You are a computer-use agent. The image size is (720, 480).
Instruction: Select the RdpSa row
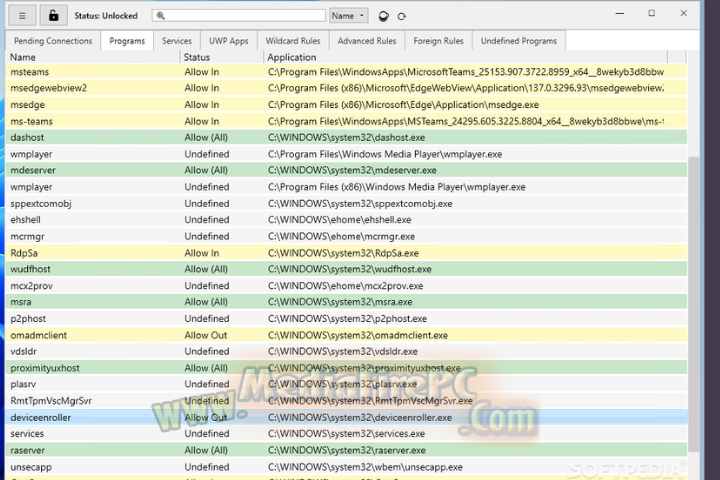(x=347, y=253)
